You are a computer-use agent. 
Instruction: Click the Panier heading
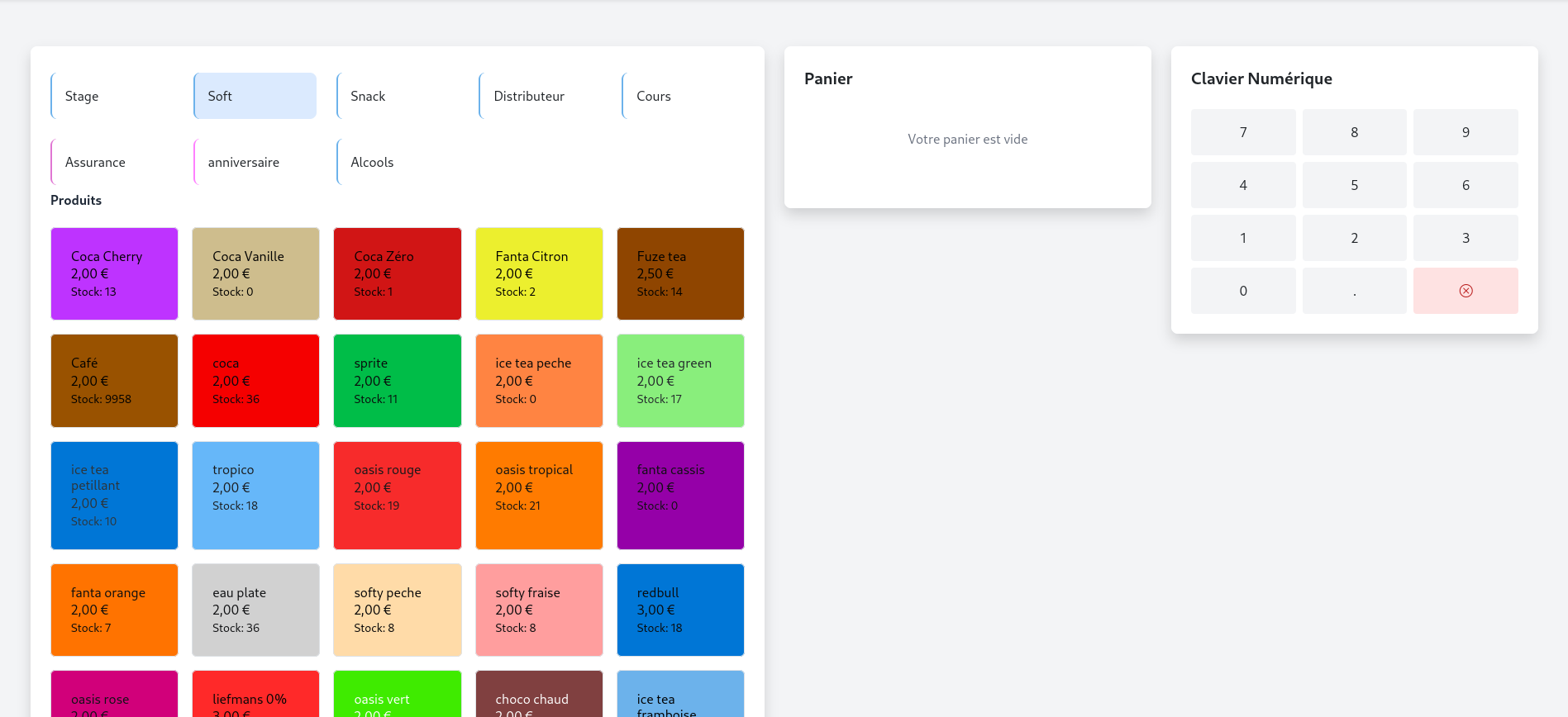tap(828, 78)
